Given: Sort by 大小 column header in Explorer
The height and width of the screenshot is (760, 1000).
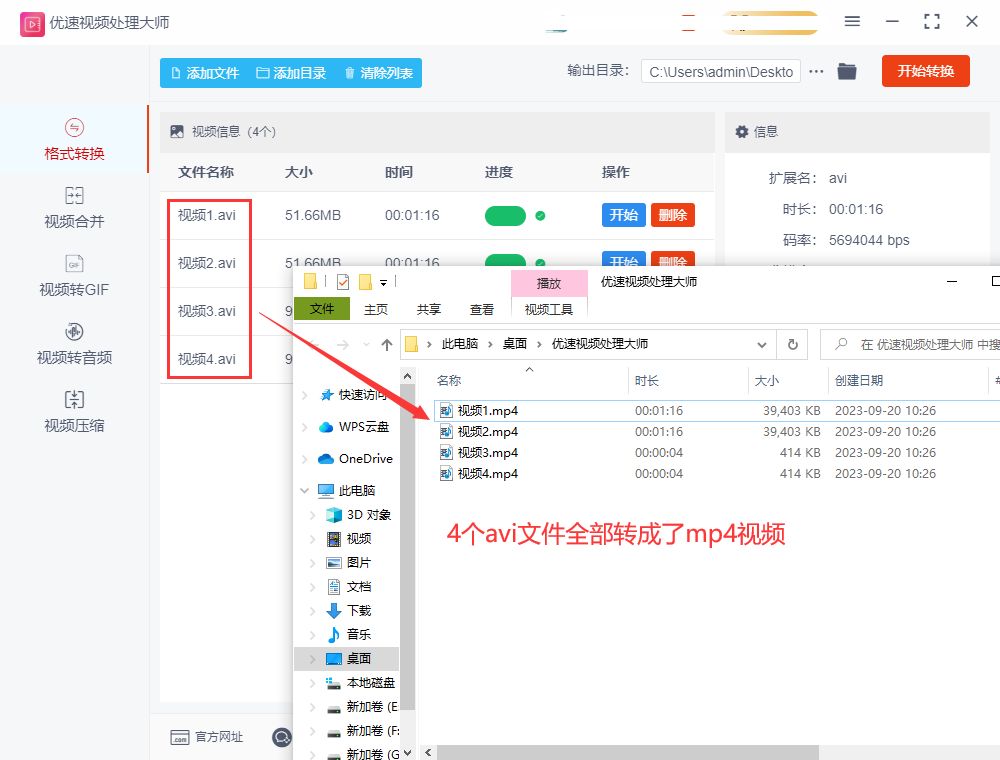Looking at the screenshot, I should [767, 381].
